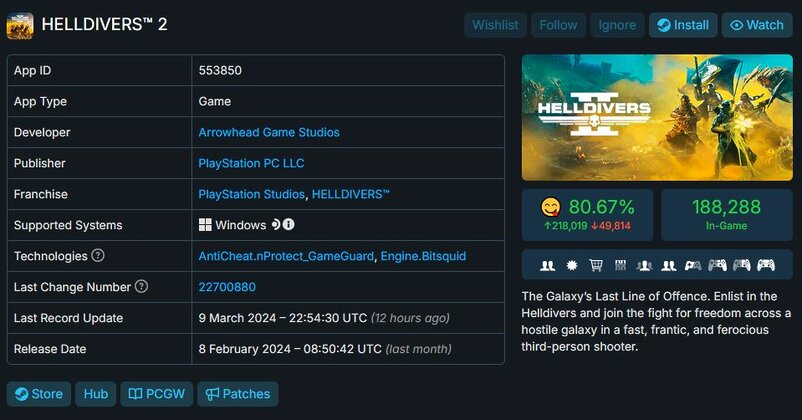Click the help icon beside Last Change Number
The image size is (802, 420).
[141, 286]
